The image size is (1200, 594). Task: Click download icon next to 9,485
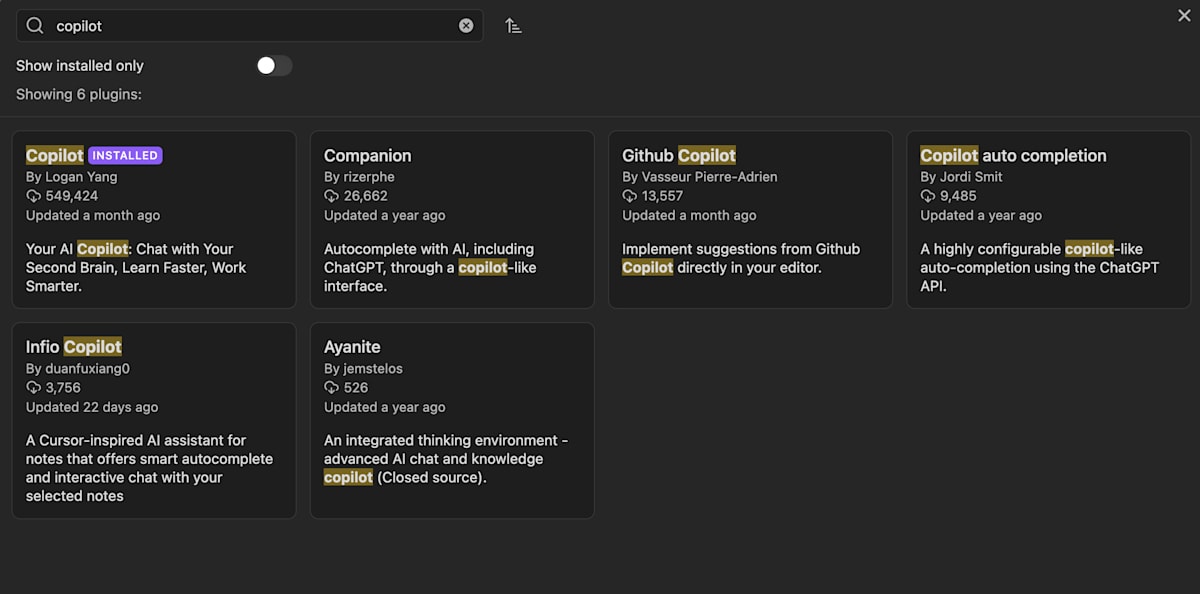pos(928,196)
